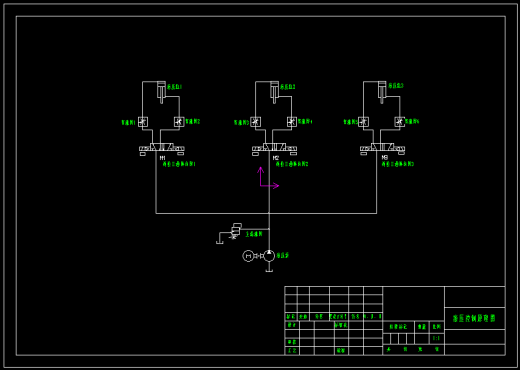The height and width of the screenshot is (370, 520).
Task: Select the hydraulic cylinder symbol above valve M2
Action: click(x=274, y=92)
